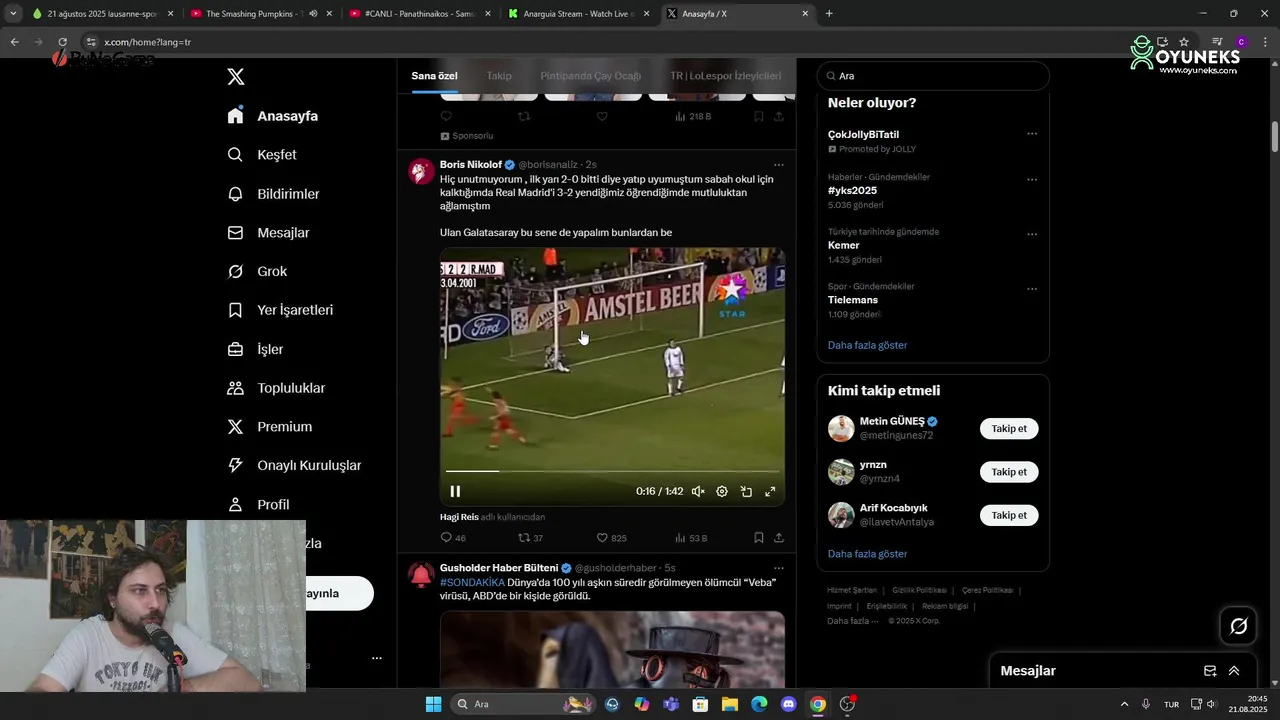Open a new browser tab

[829, 14]
